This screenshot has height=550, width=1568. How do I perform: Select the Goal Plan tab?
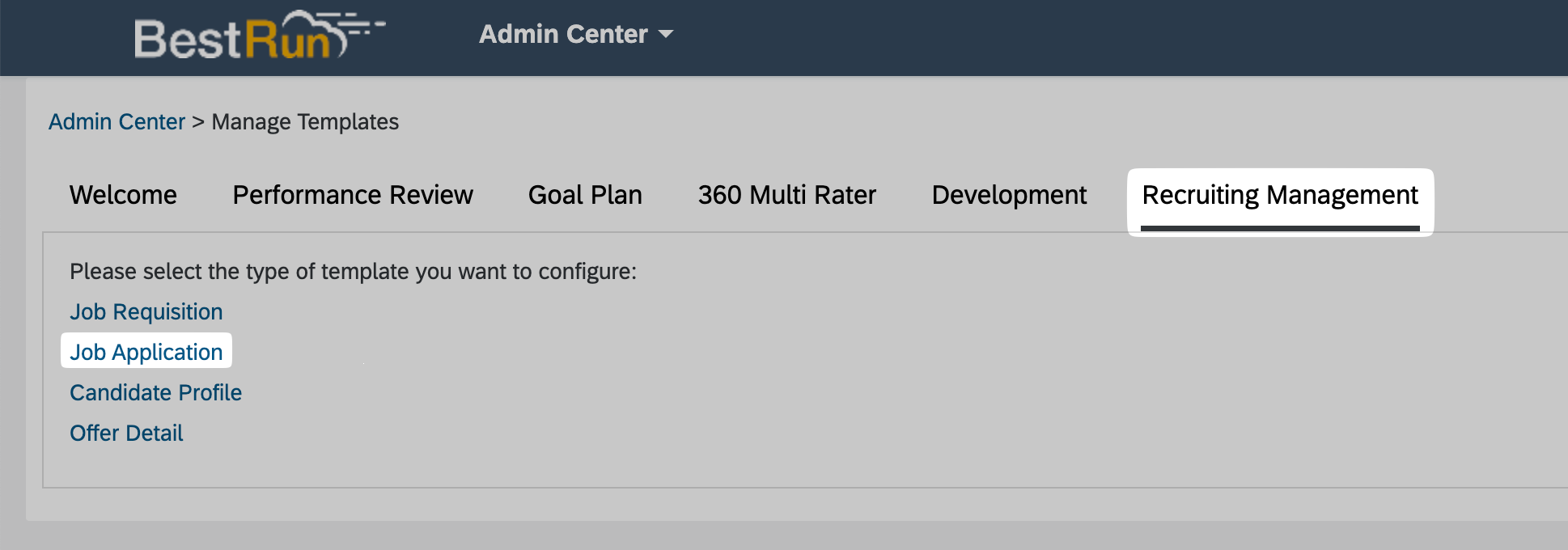click(584, 195)
